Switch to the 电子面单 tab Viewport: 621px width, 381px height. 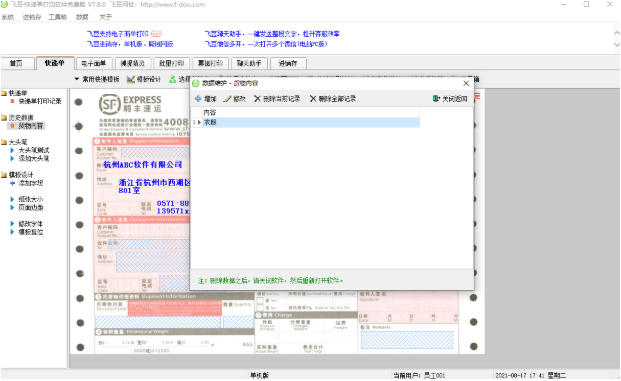click(93, 63)
